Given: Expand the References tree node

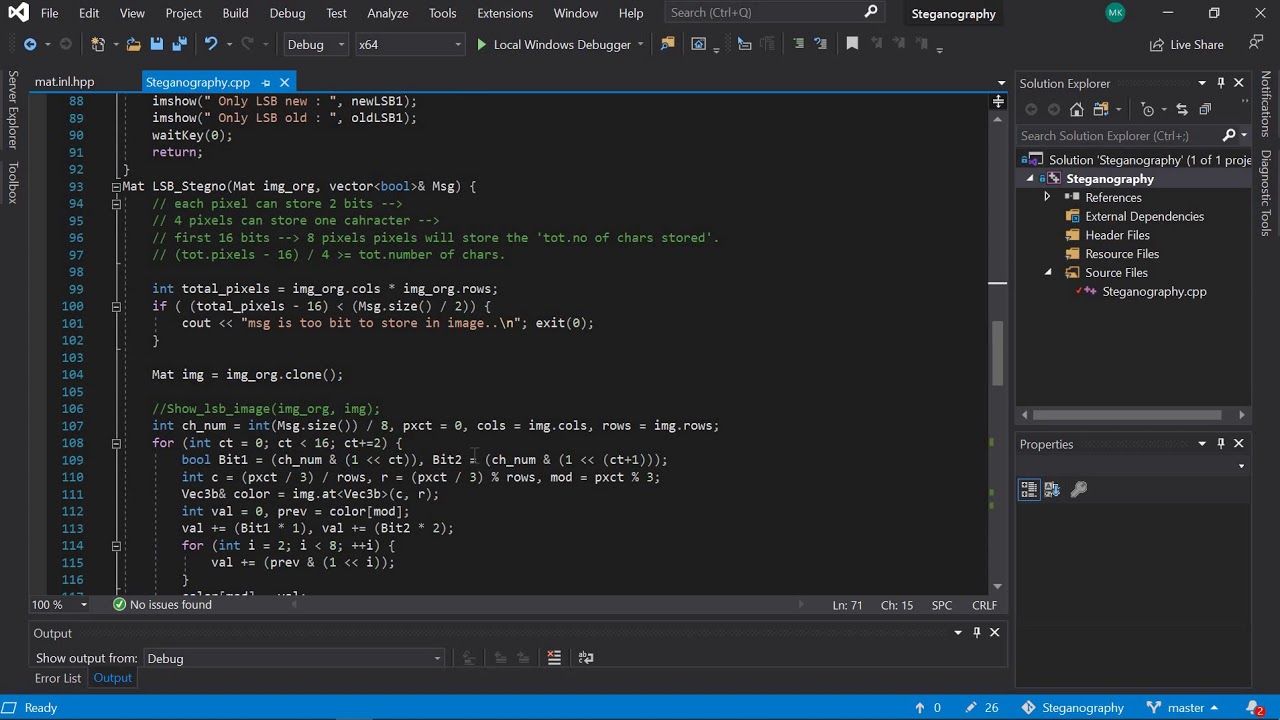Looking at the screenshot, I should tap(1047, 197).
